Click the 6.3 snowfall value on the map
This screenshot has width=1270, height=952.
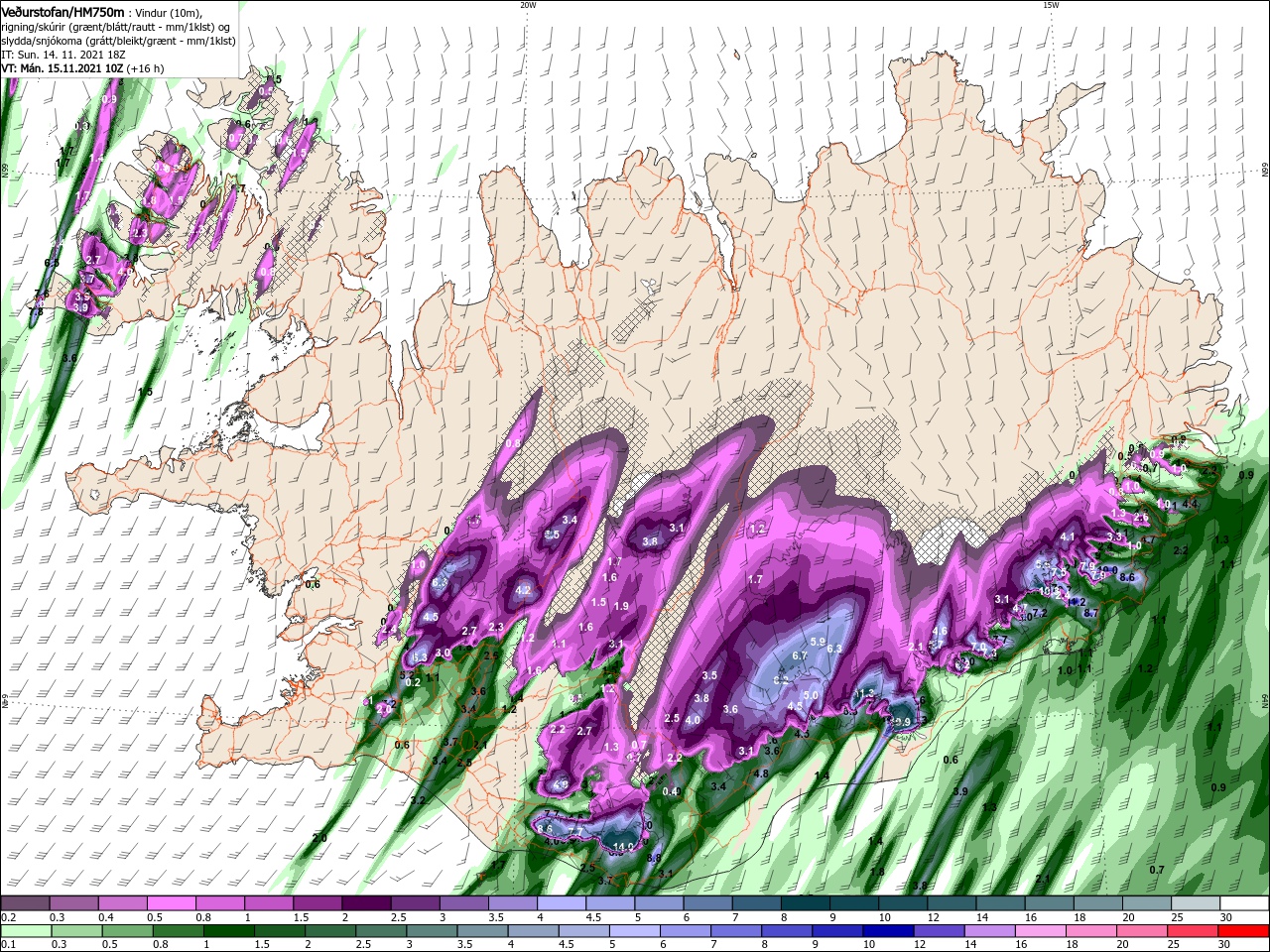pos(834,649)
